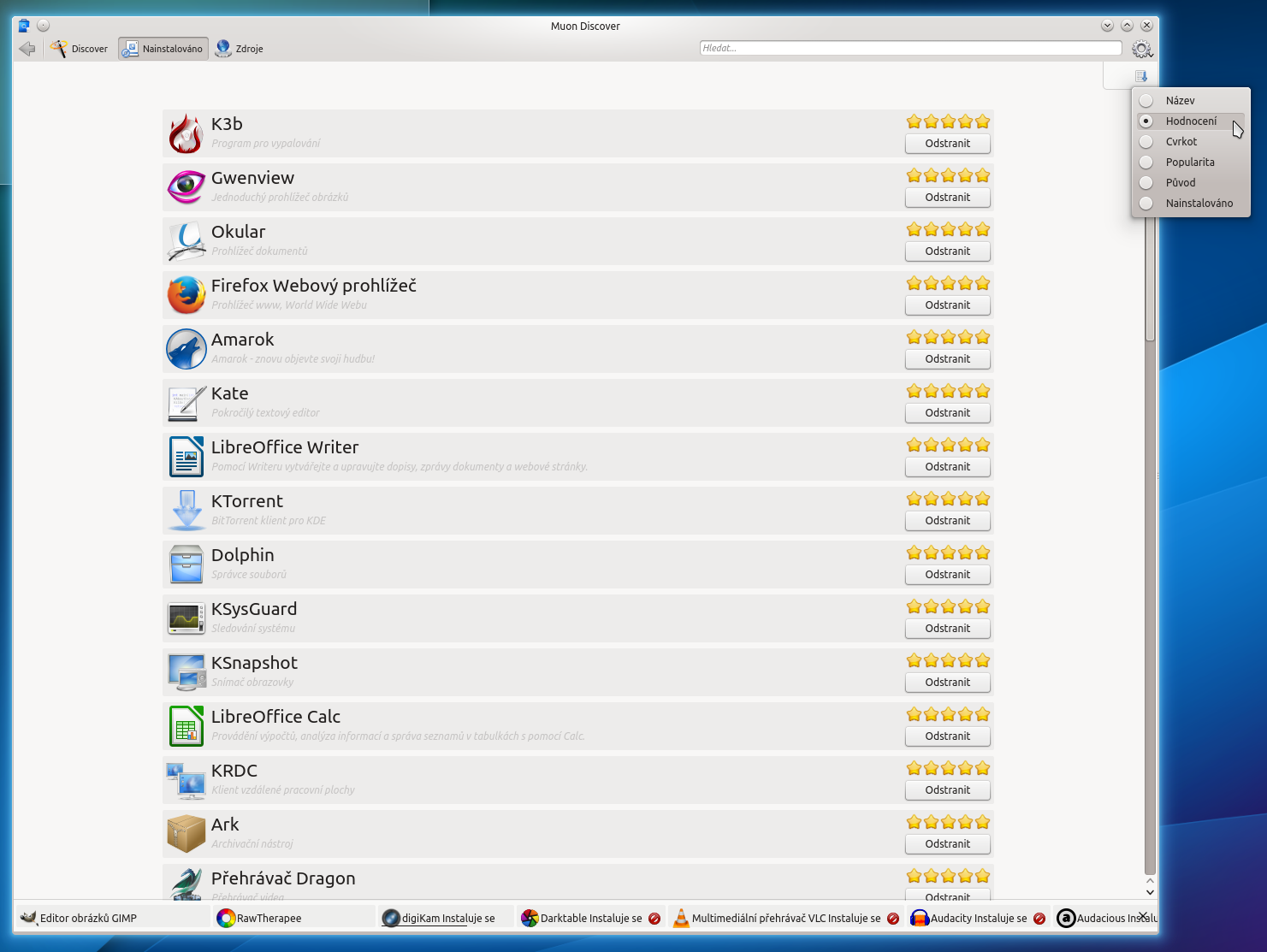Click the Audacity headphones icon
Viewport: 1267px width, 952px height.
(920, 918)
